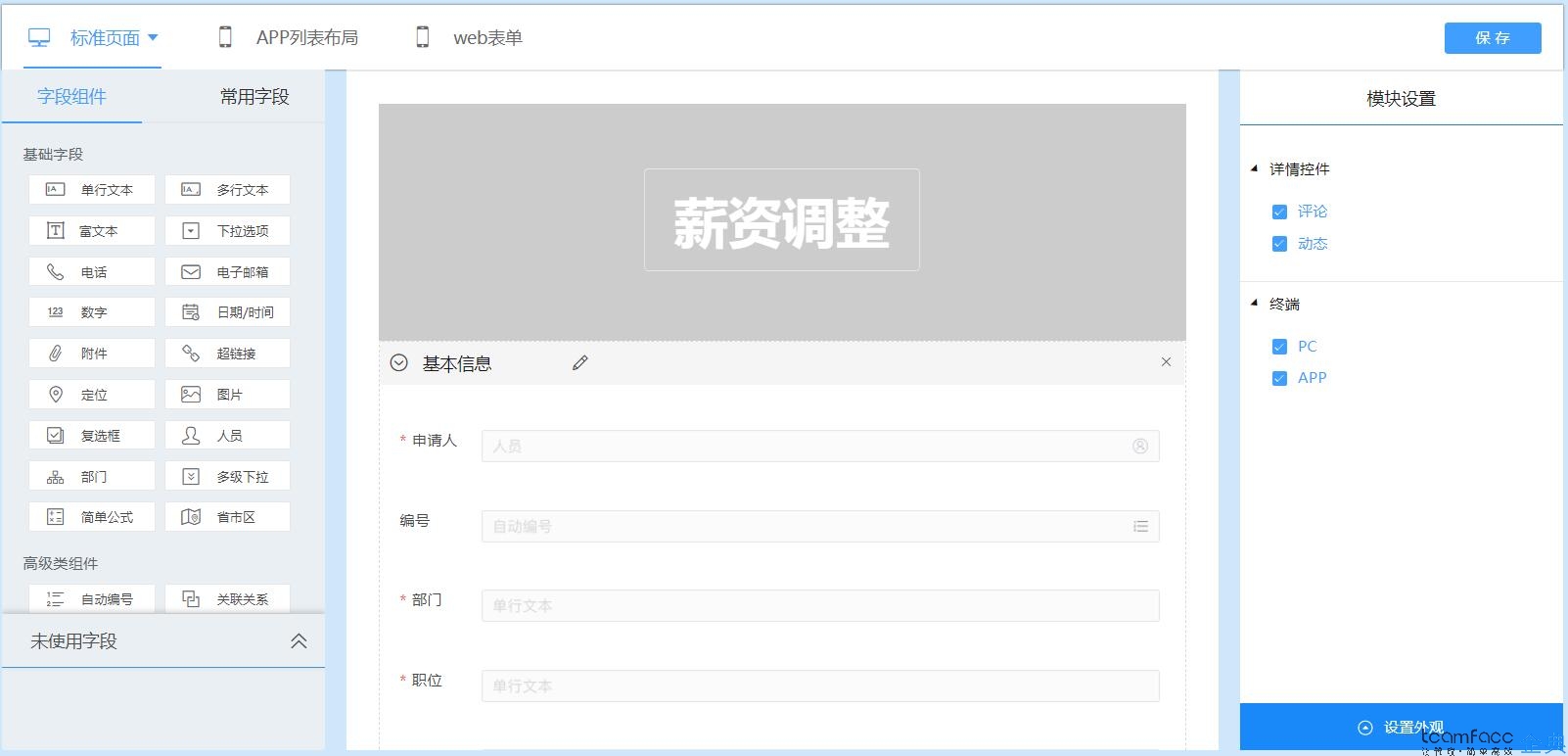
Task: Choose the 省市区 region component
Action: click(228, 517)
